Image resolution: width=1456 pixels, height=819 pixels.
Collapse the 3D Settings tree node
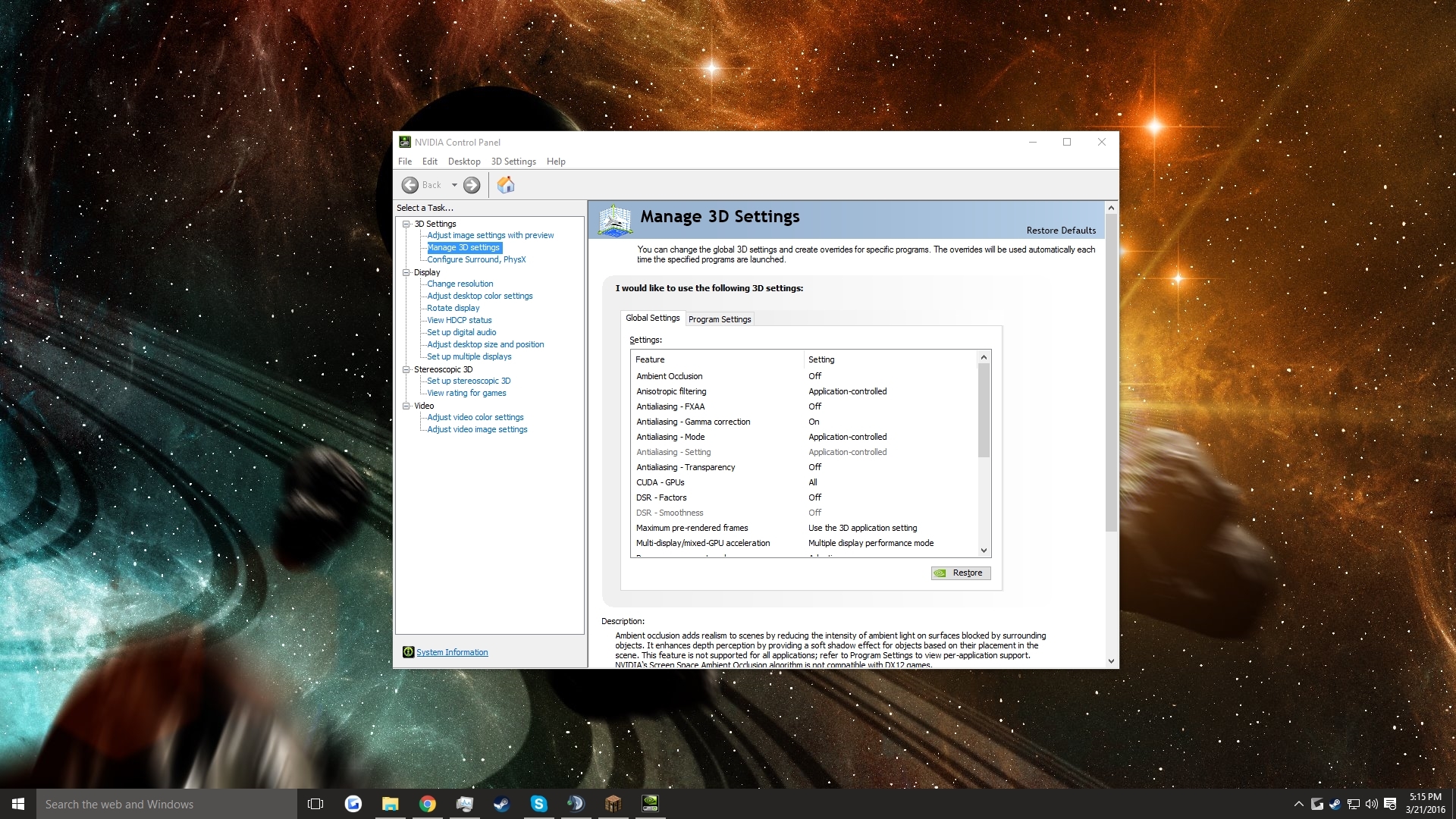click(406, 224)
